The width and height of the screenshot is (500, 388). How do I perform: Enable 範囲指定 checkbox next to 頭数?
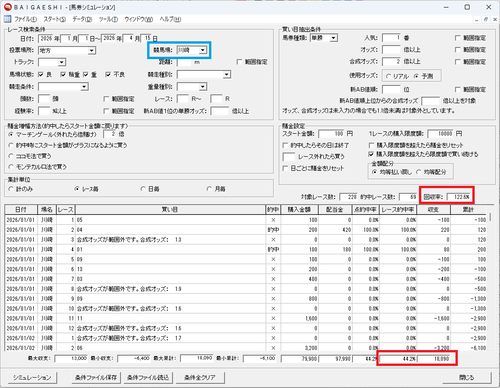tap(106, 99)
